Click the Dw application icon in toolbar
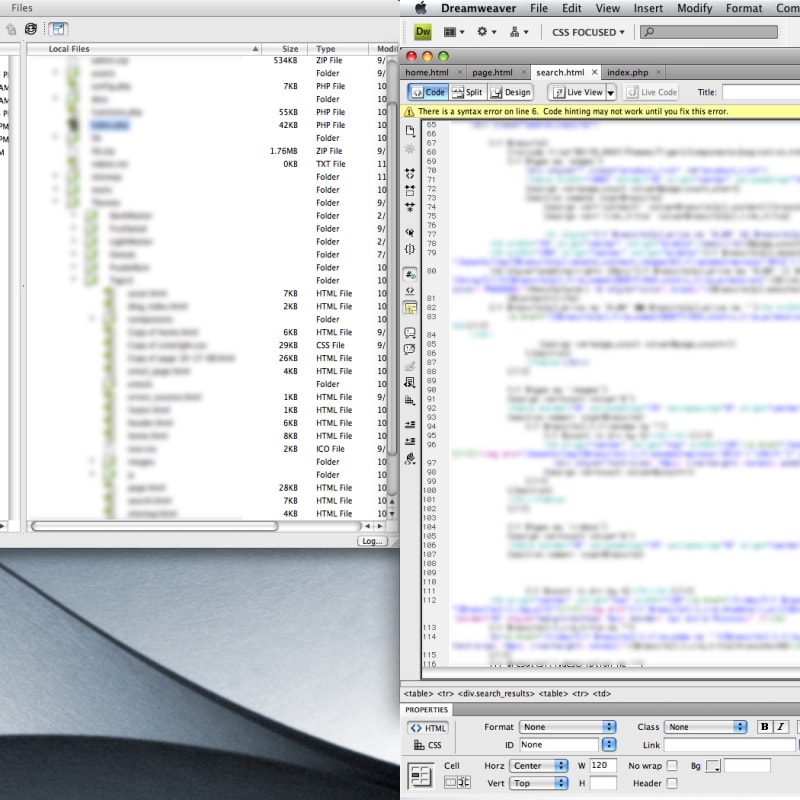 tap(421, 31)
